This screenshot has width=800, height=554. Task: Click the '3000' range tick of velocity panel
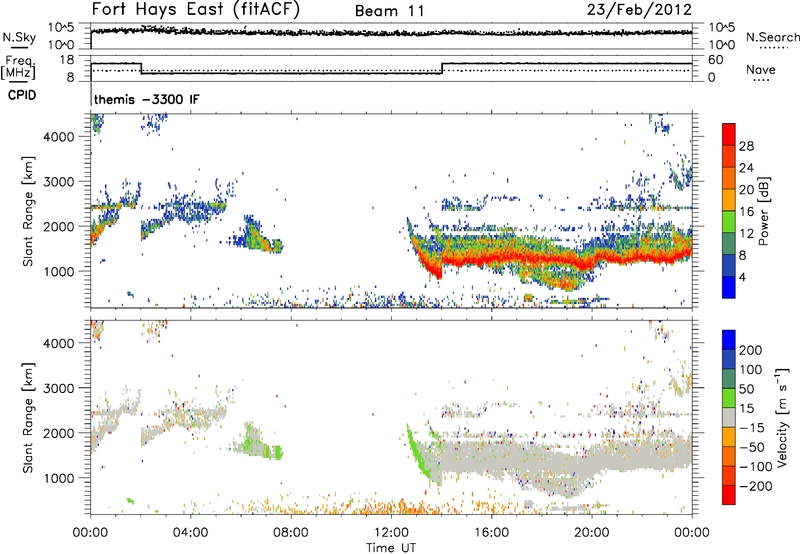[x=58, y=388]
